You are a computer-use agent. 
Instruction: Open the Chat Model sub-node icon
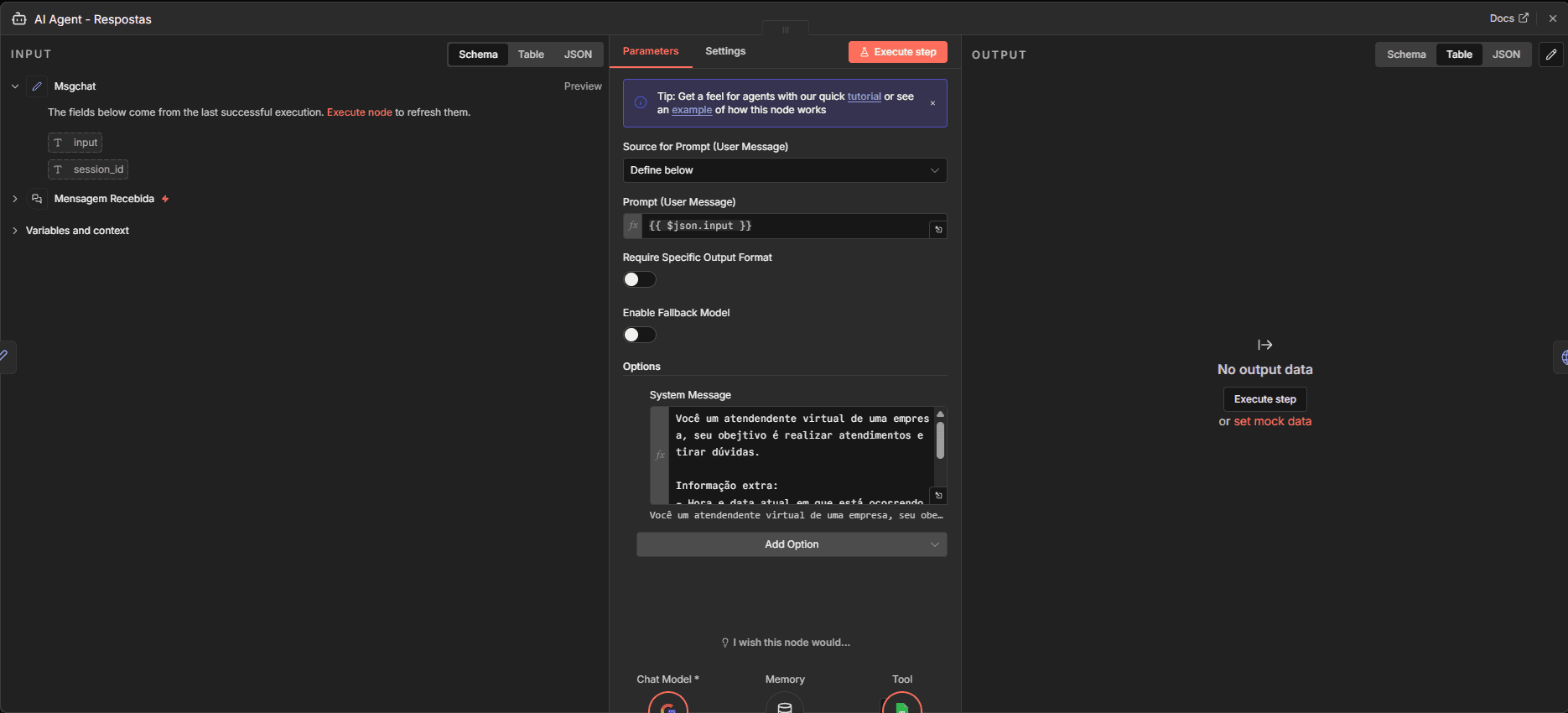(x=668, y=705)
